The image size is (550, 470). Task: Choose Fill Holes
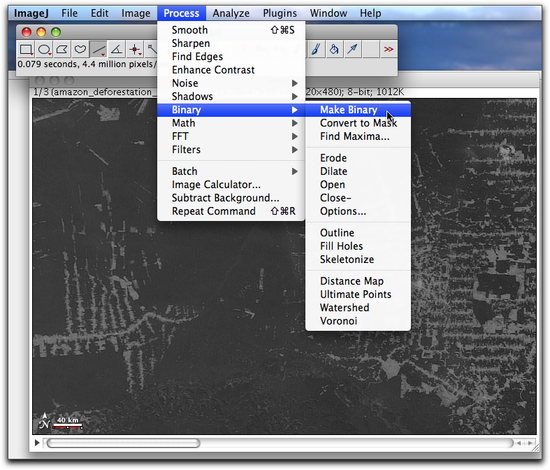(x=358, y=246)
